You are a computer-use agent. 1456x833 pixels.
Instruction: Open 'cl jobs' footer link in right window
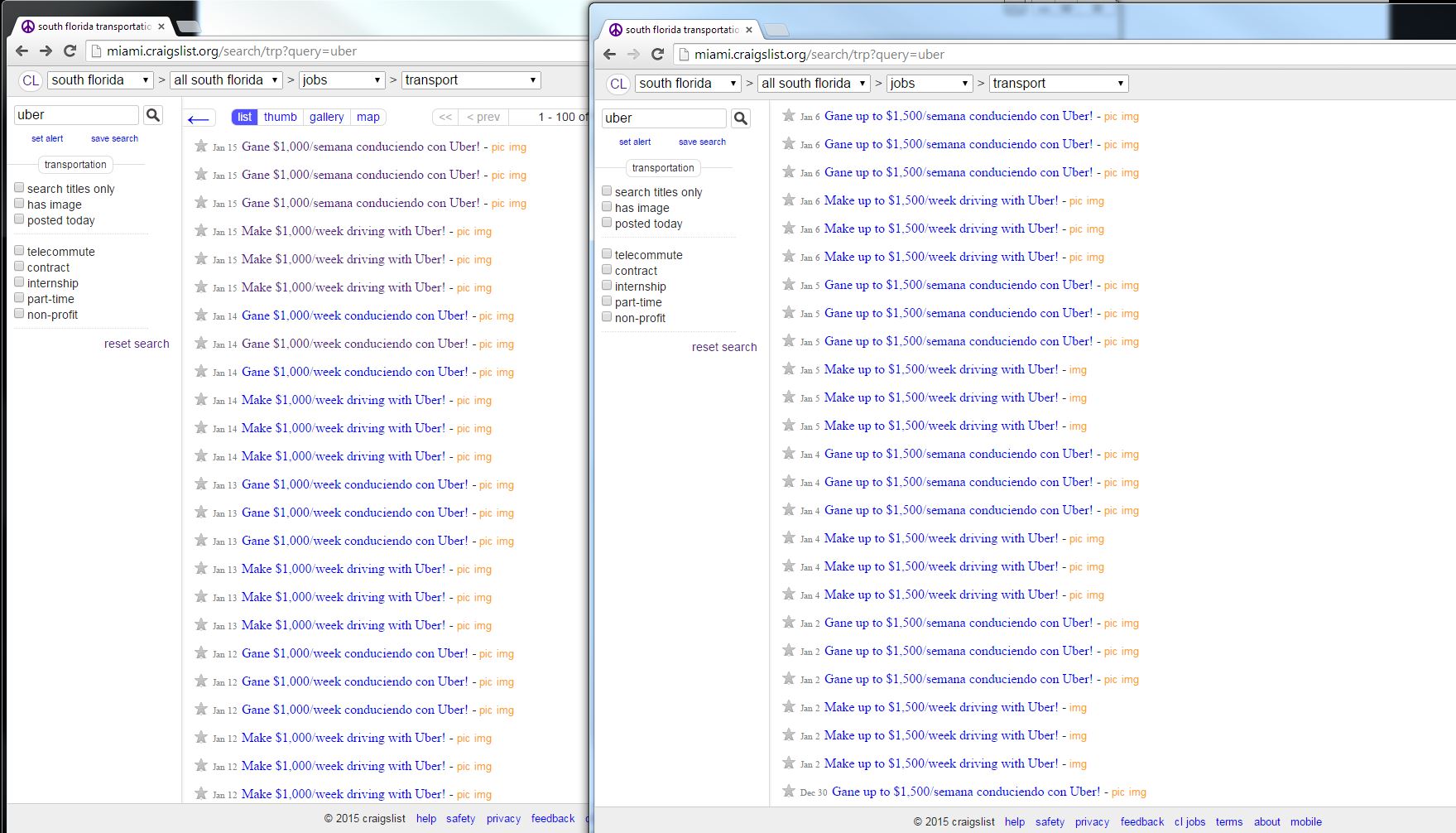(1189, 822)
